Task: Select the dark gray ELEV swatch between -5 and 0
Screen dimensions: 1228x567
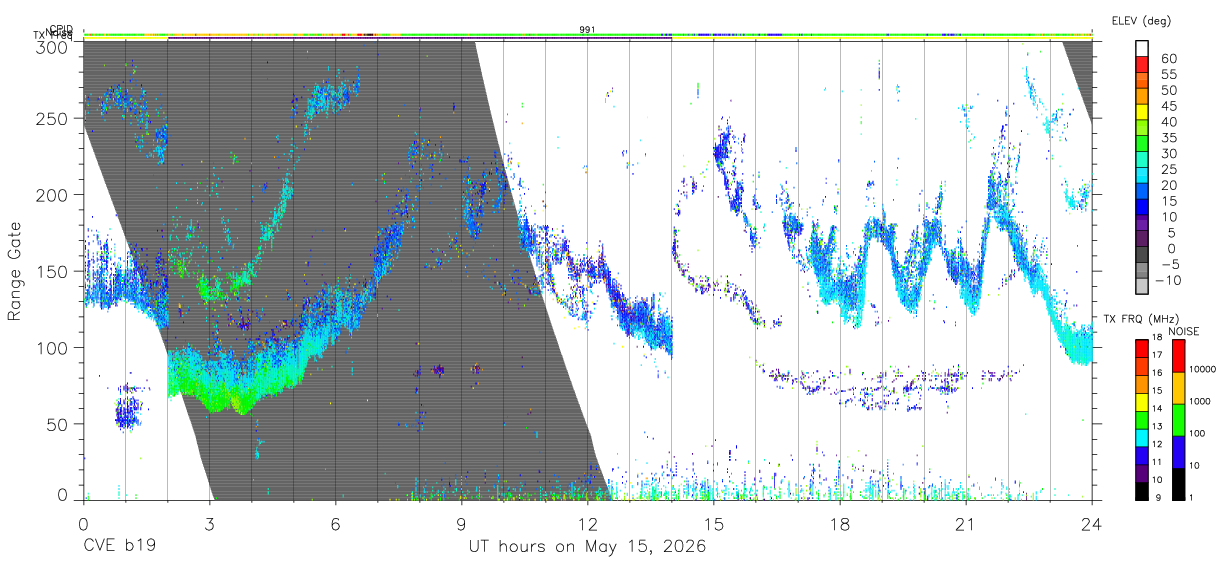Action: pos(1142,256)
